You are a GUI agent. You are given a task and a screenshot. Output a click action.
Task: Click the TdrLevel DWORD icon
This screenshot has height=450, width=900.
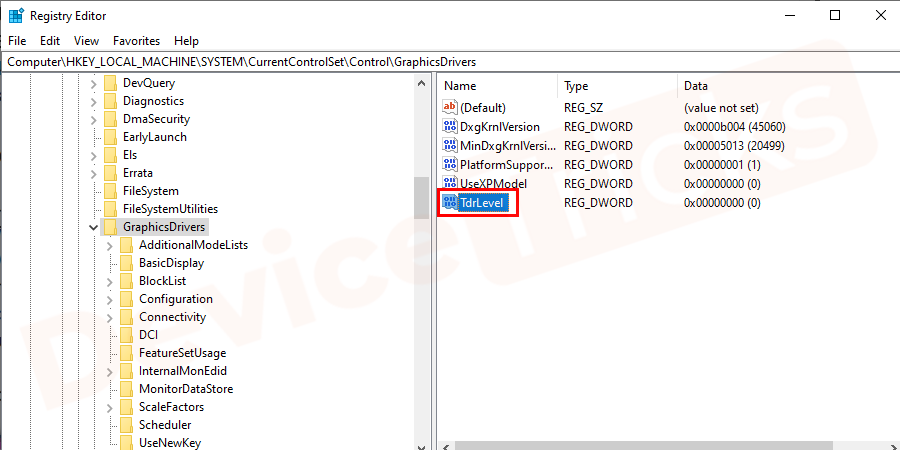click(450, 203)
